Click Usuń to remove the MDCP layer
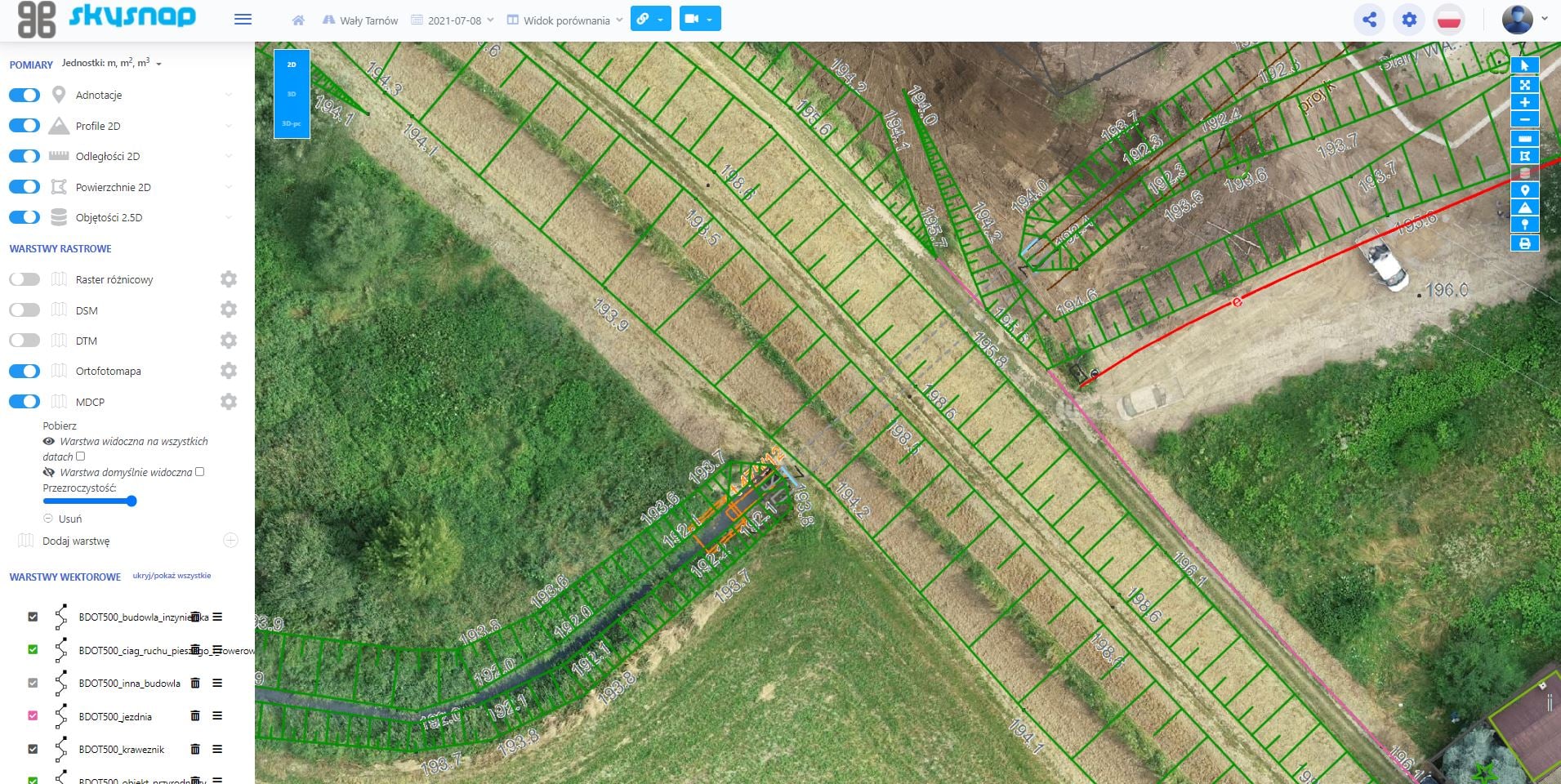This screenshot has height=784, width=1561. (69, 519)
